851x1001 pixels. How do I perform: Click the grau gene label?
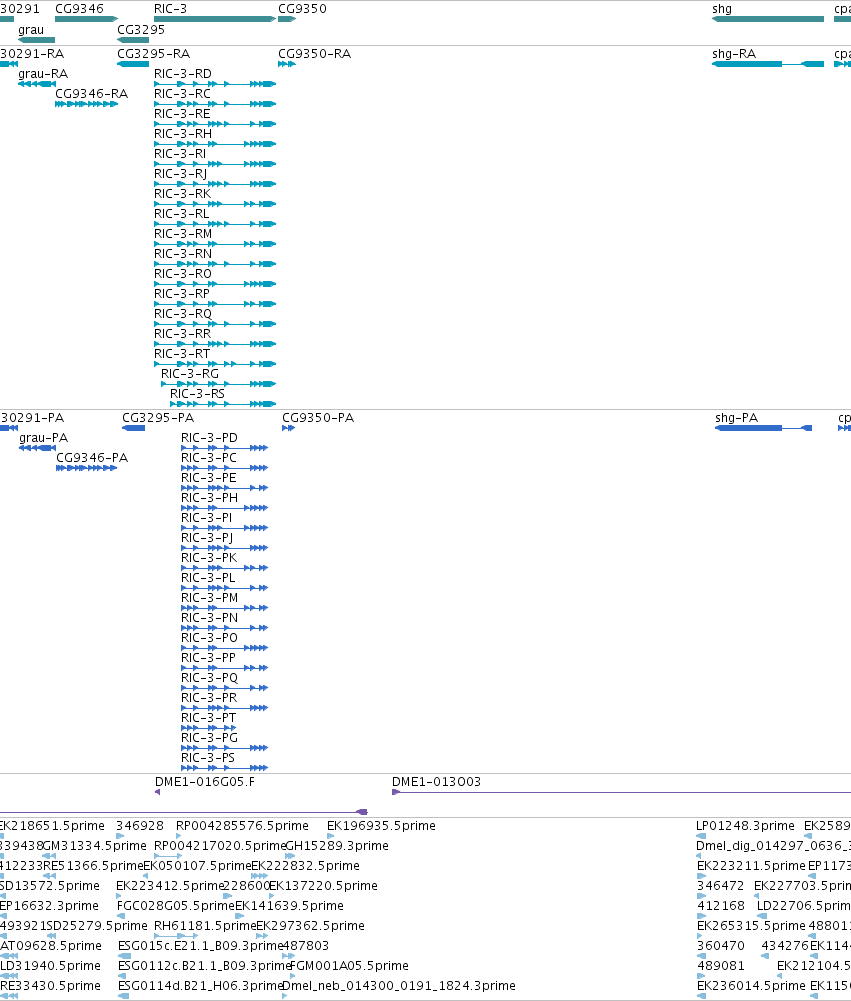(31, 30)
